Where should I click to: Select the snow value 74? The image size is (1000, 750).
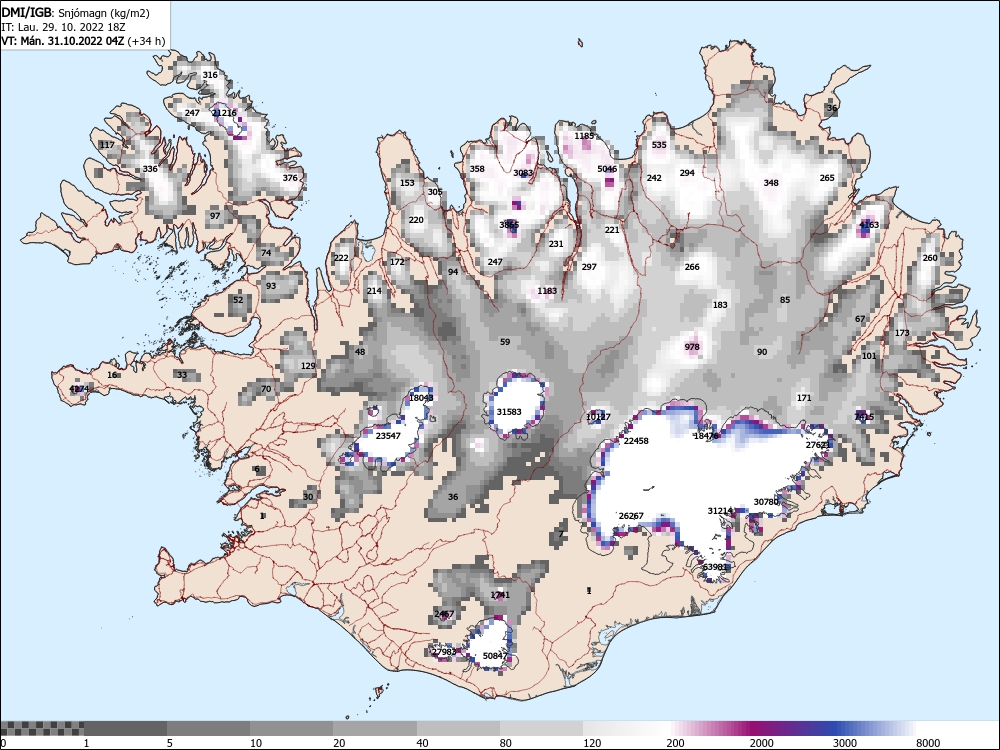coord(266,253)
